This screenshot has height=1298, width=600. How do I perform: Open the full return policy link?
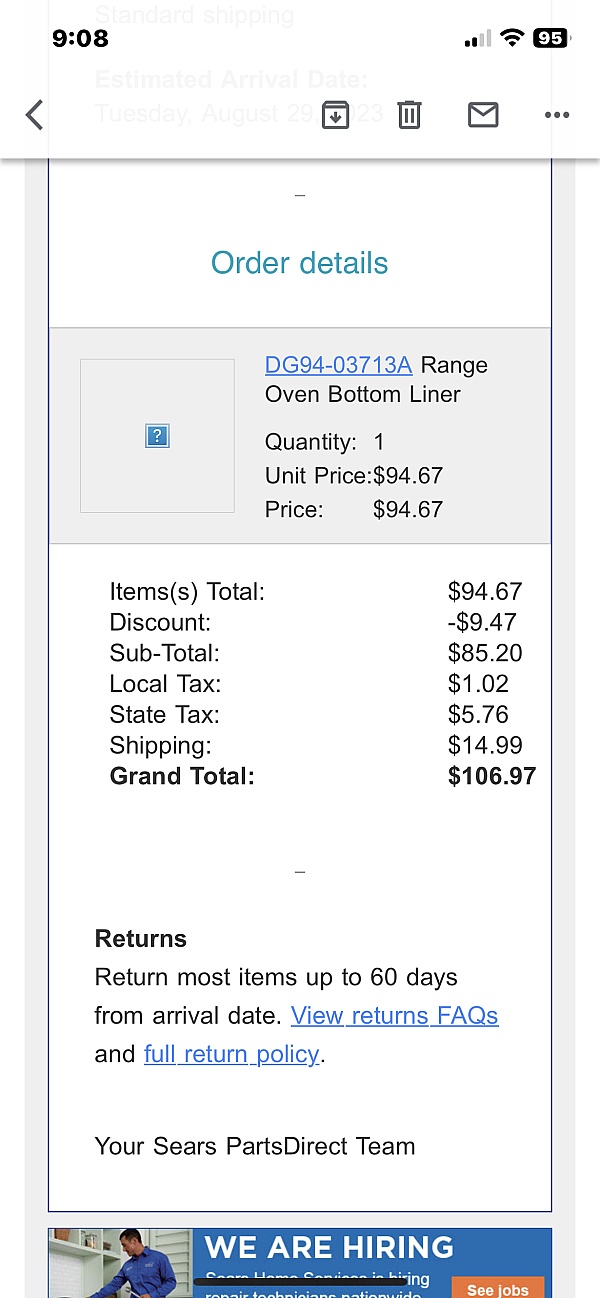[231, 1054]
